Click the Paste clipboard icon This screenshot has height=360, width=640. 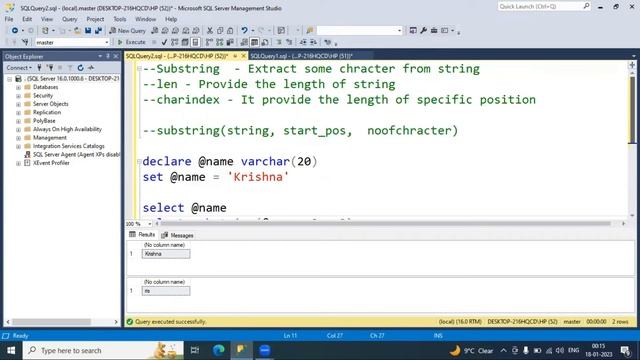(230, 31)
